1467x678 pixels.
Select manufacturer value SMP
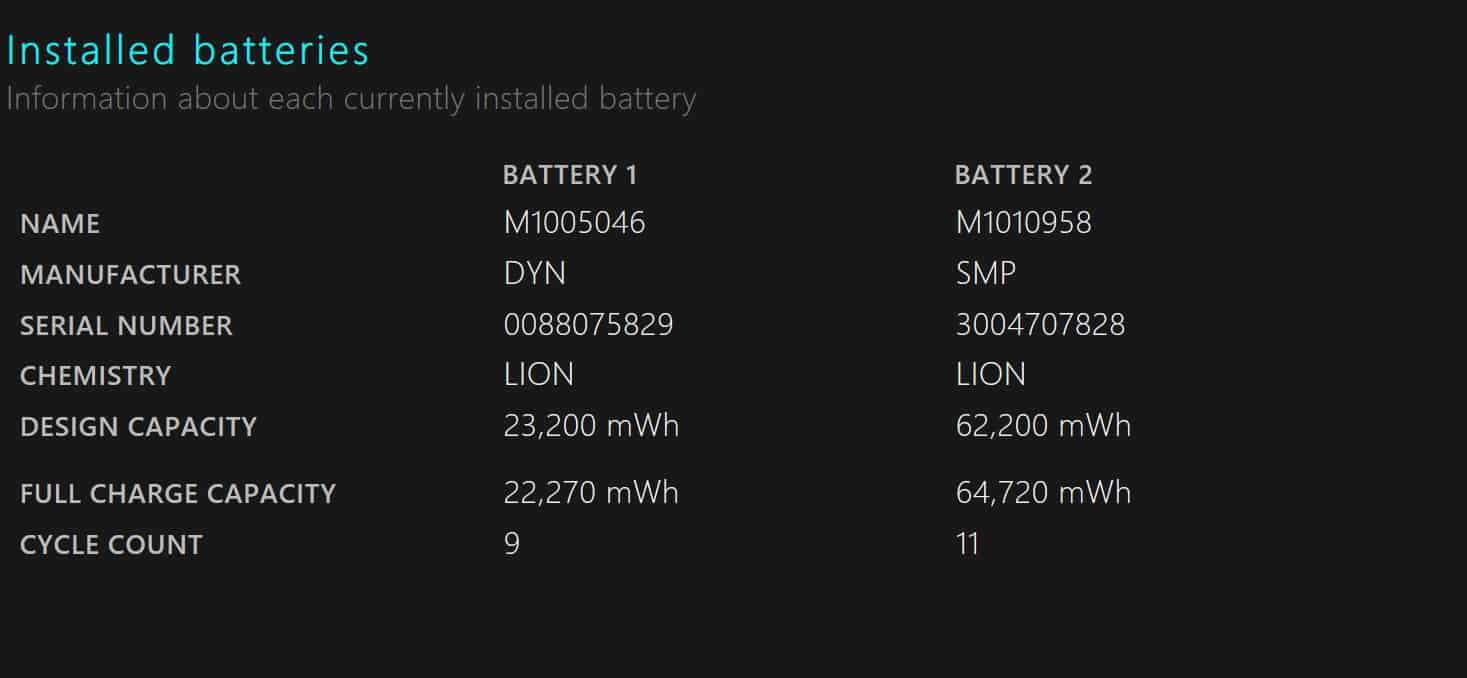pos(986,273)
